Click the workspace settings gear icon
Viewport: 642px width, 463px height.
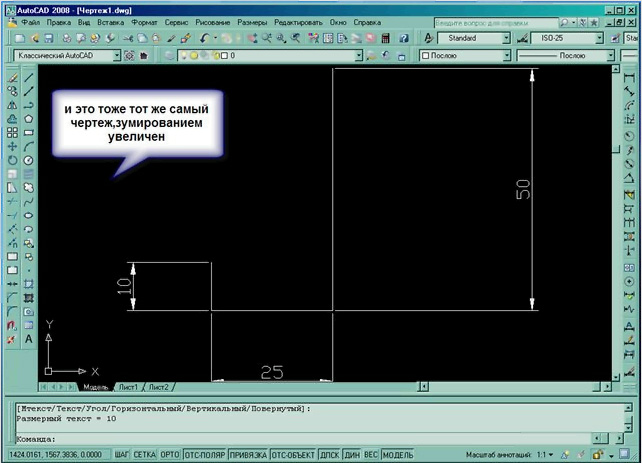coord(130,56)
